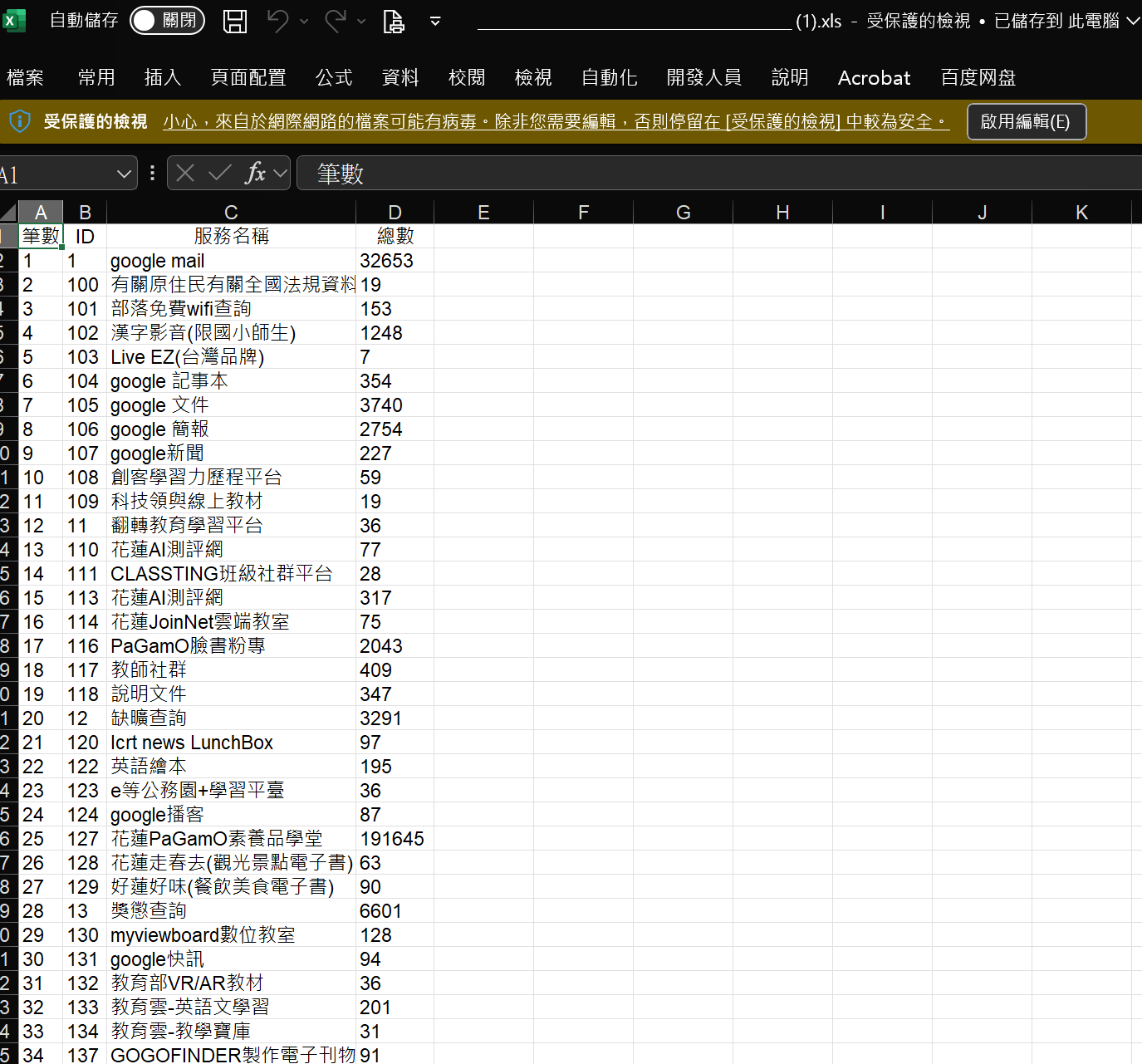Open the Redo history dropdown arrow
The width and height of the screenshot is (1142, 1064).
(x=361, y=22)
